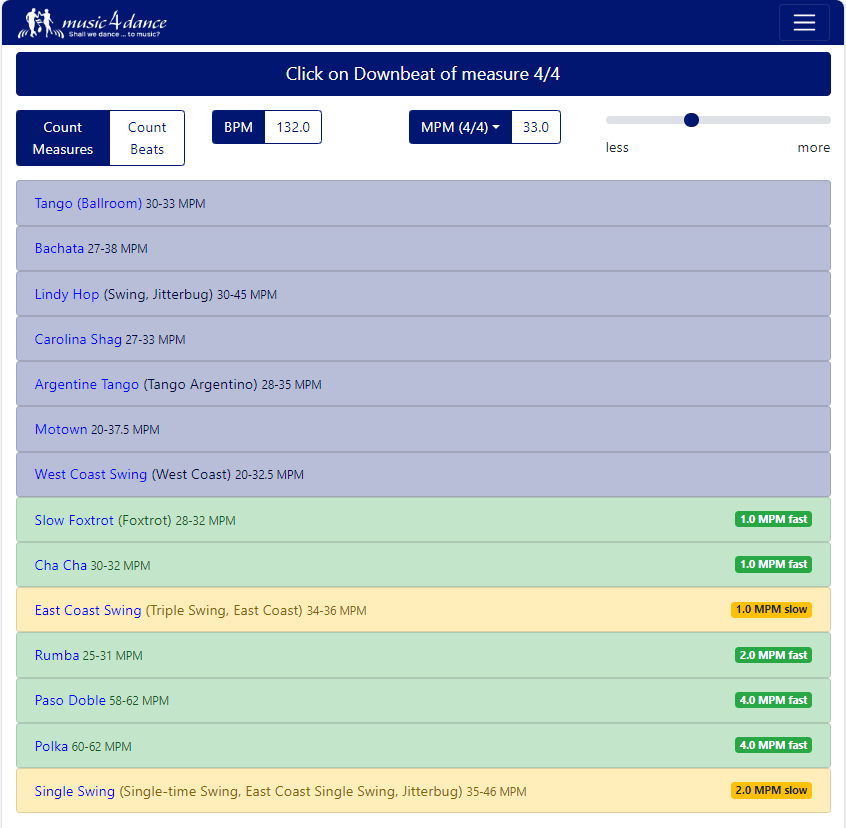Click the less/more range slider handle
The width and height of the screenshot is (846, 828).
pos(691,120)
